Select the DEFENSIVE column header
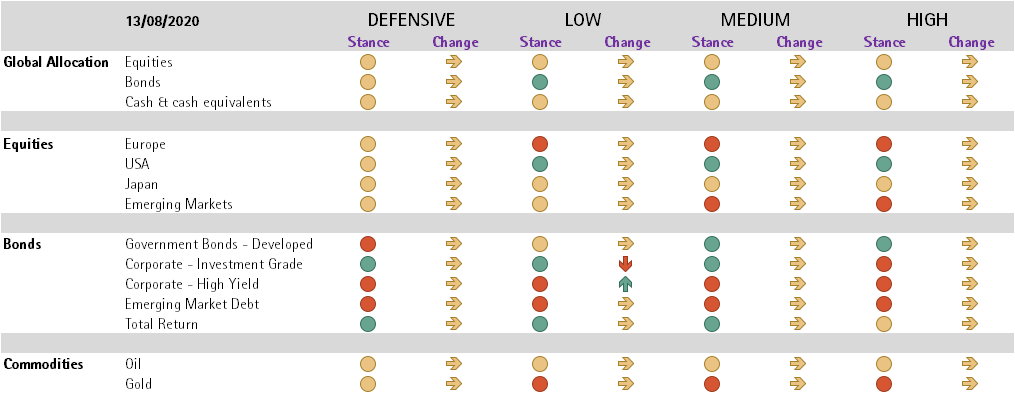This screenshot has width=1015, height=395. click(x=411, y=20)
